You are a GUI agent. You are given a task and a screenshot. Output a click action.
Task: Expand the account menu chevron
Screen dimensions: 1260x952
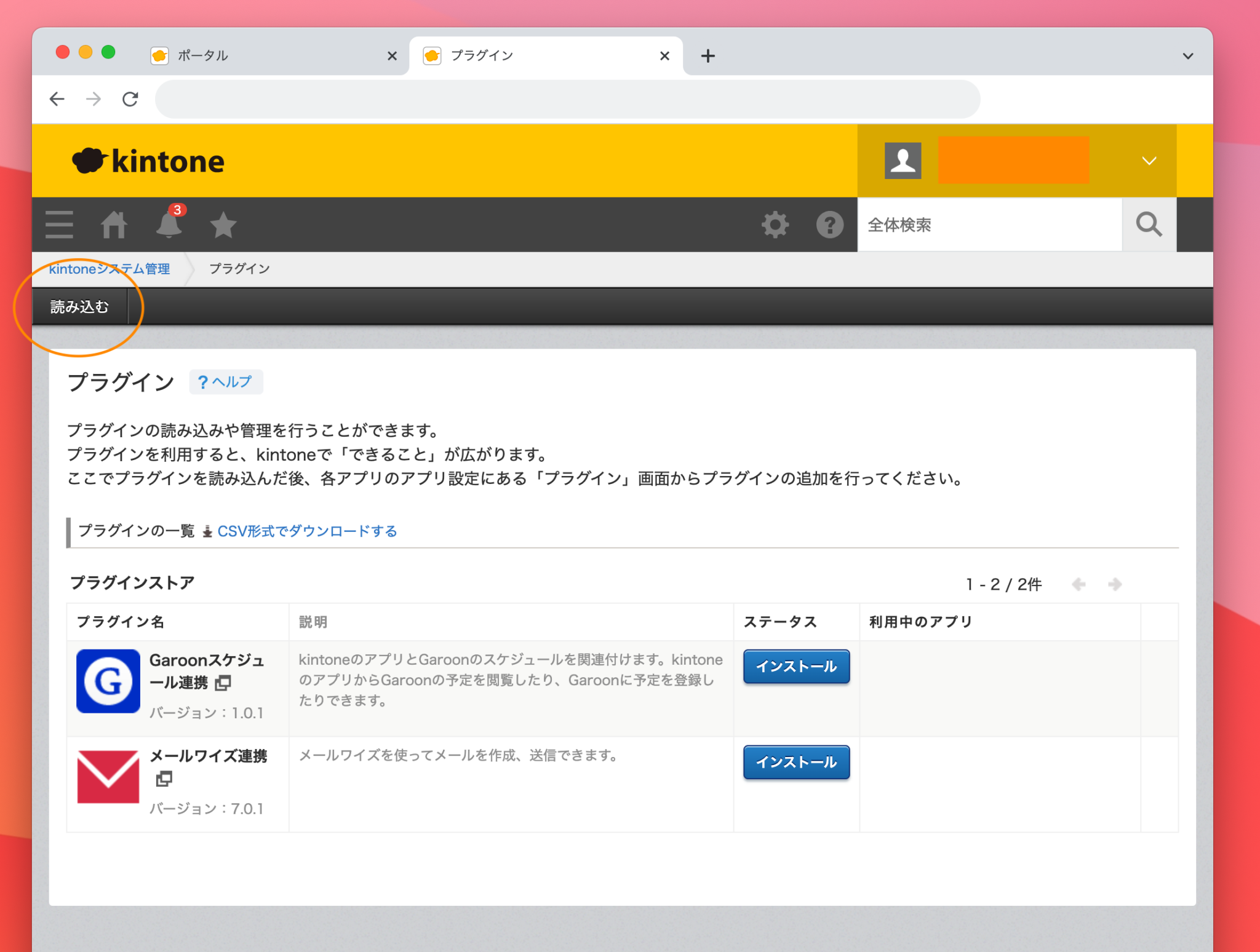point(1149,161)
